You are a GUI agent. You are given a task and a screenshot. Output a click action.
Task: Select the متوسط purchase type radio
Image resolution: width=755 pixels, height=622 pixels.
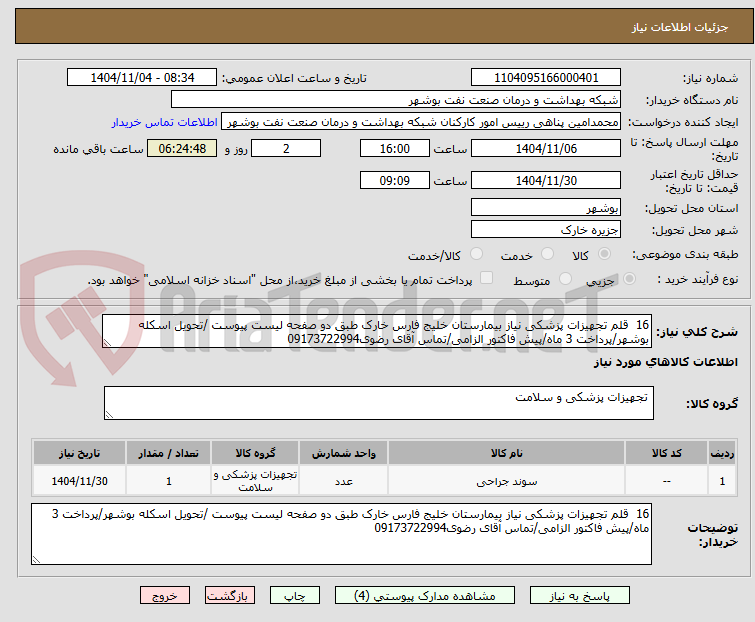tap(565, 278)
